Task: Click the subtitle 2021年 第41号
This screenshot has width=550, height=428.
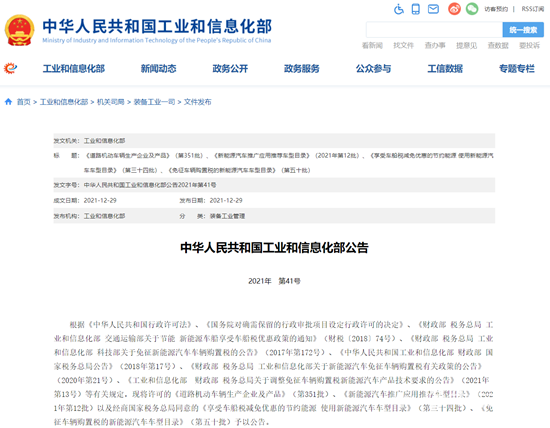Action: coord(274,281)
